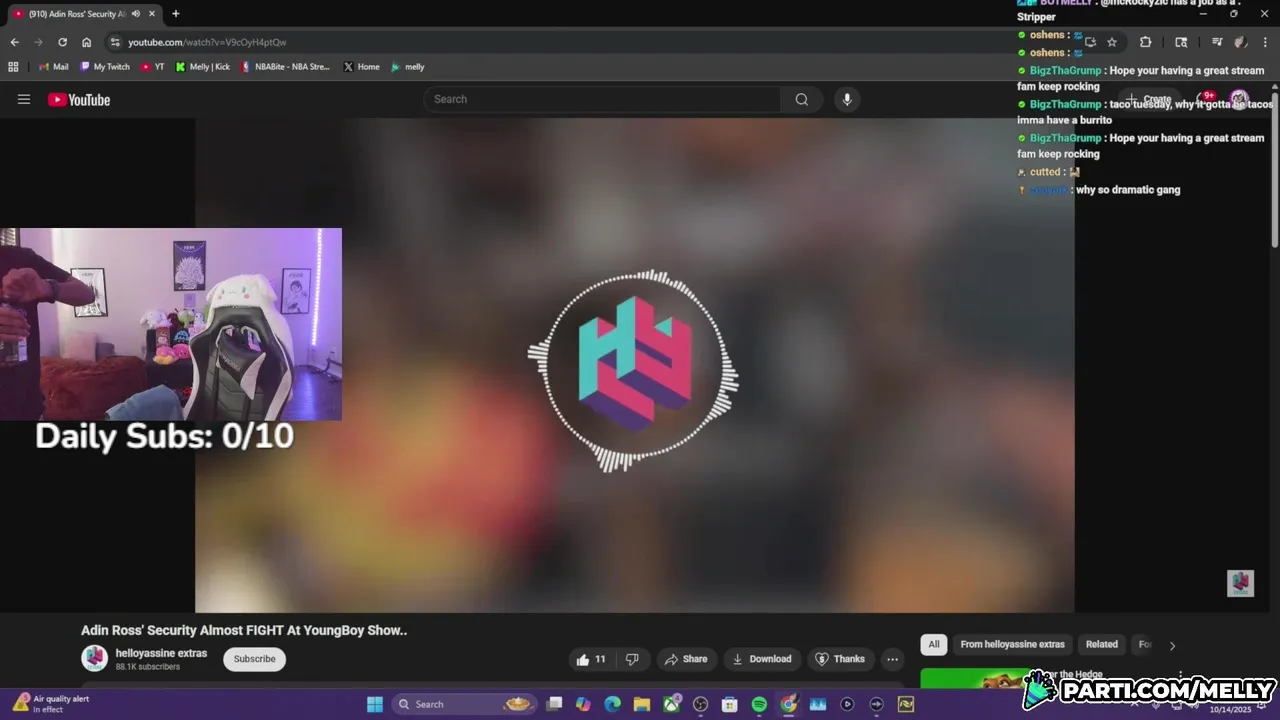Select From helloyassine extras chip
The image size is (1280, 720).
tap(1012, 644)
